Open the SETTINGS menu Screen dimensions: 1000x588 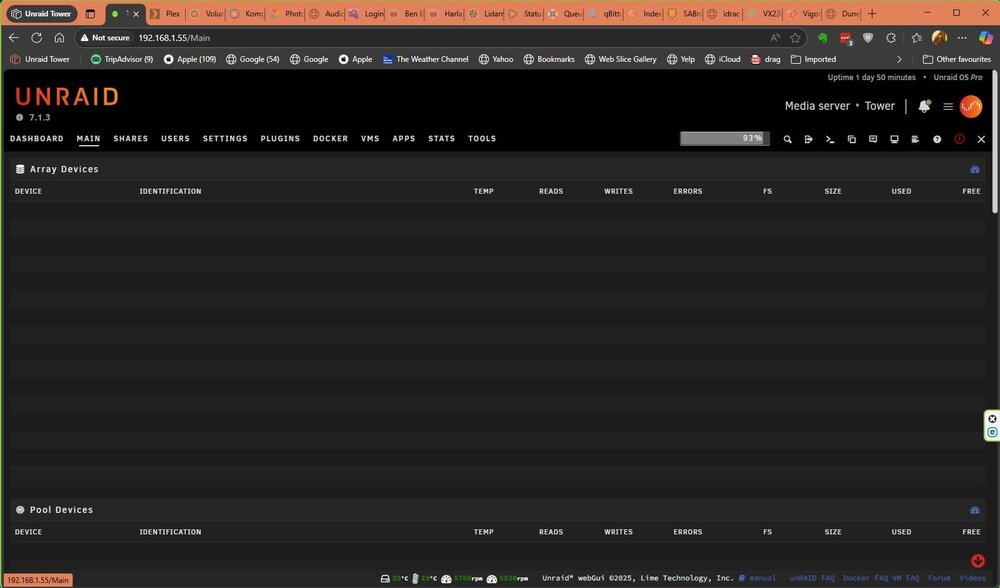click(x=225, y=138)
